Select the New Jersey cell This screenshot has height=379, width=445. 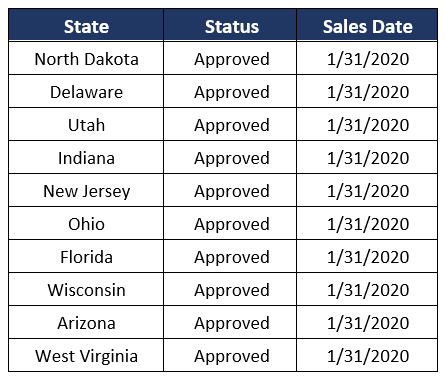coord(86,190)
